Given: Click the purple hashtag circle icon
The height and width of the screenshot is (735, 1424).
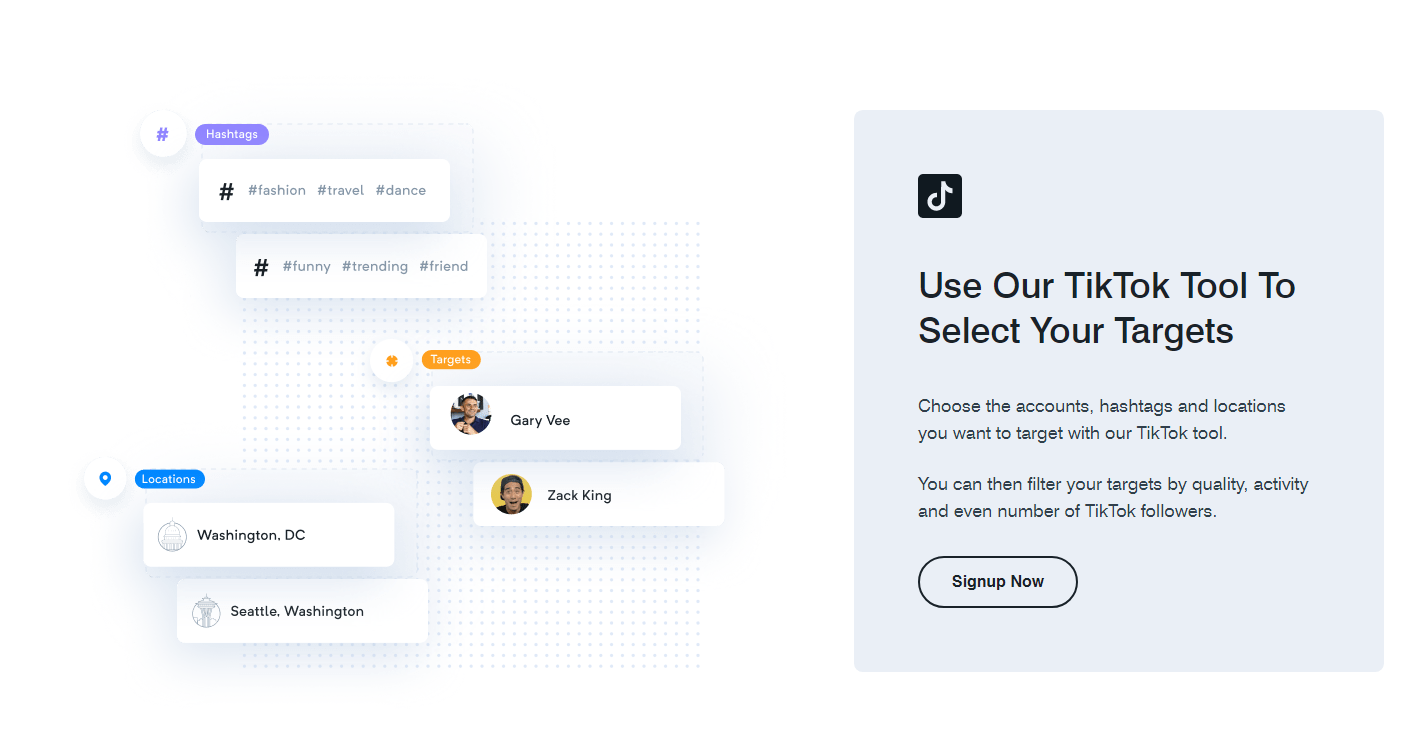Looking at the screenshot, I should (x=163, y=134).
